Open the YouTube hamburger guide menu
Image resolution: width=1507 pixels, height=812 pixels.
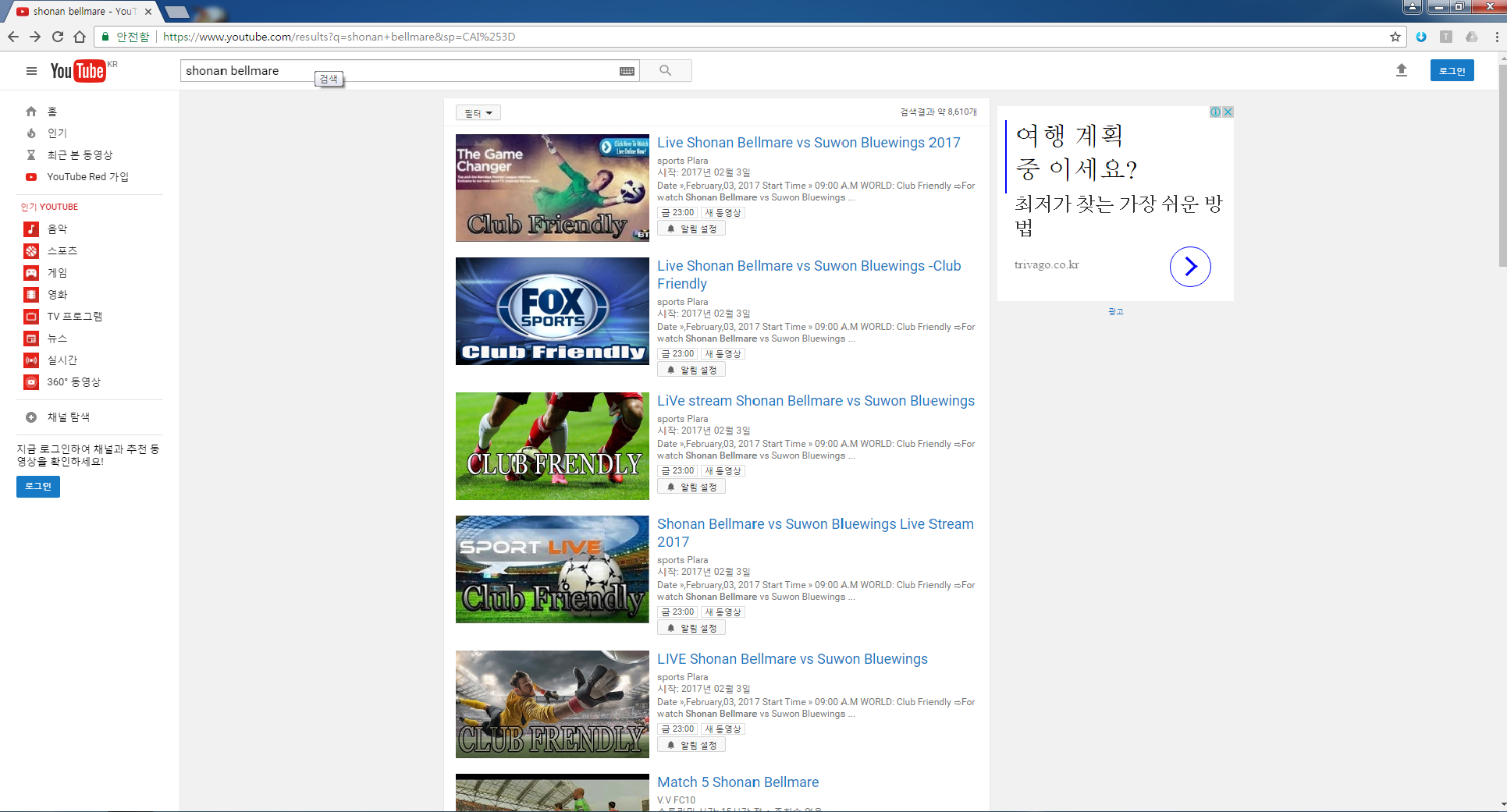coord(31,71)
